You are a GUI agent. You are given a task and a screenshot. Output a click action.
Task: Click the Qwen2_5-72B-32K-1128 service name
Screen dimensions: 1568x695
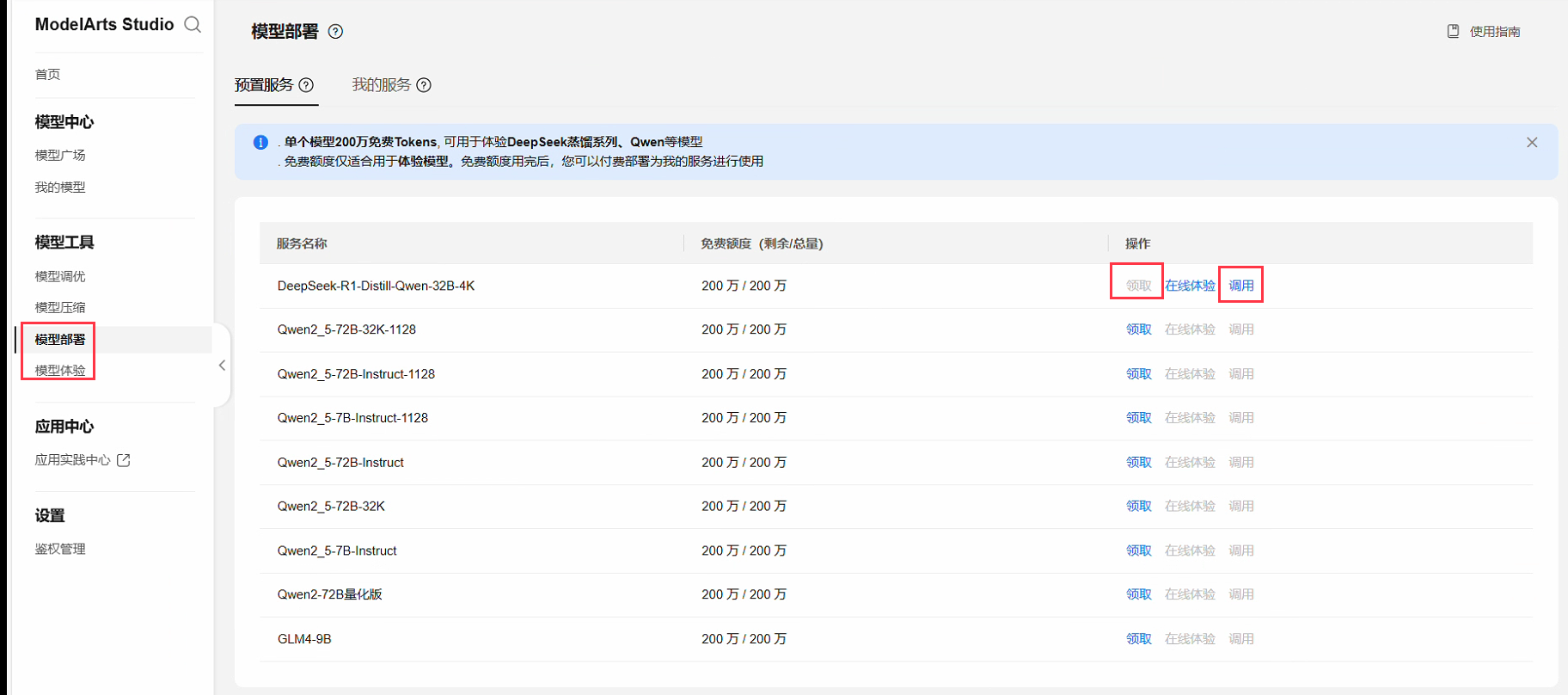tap(346, 329)
